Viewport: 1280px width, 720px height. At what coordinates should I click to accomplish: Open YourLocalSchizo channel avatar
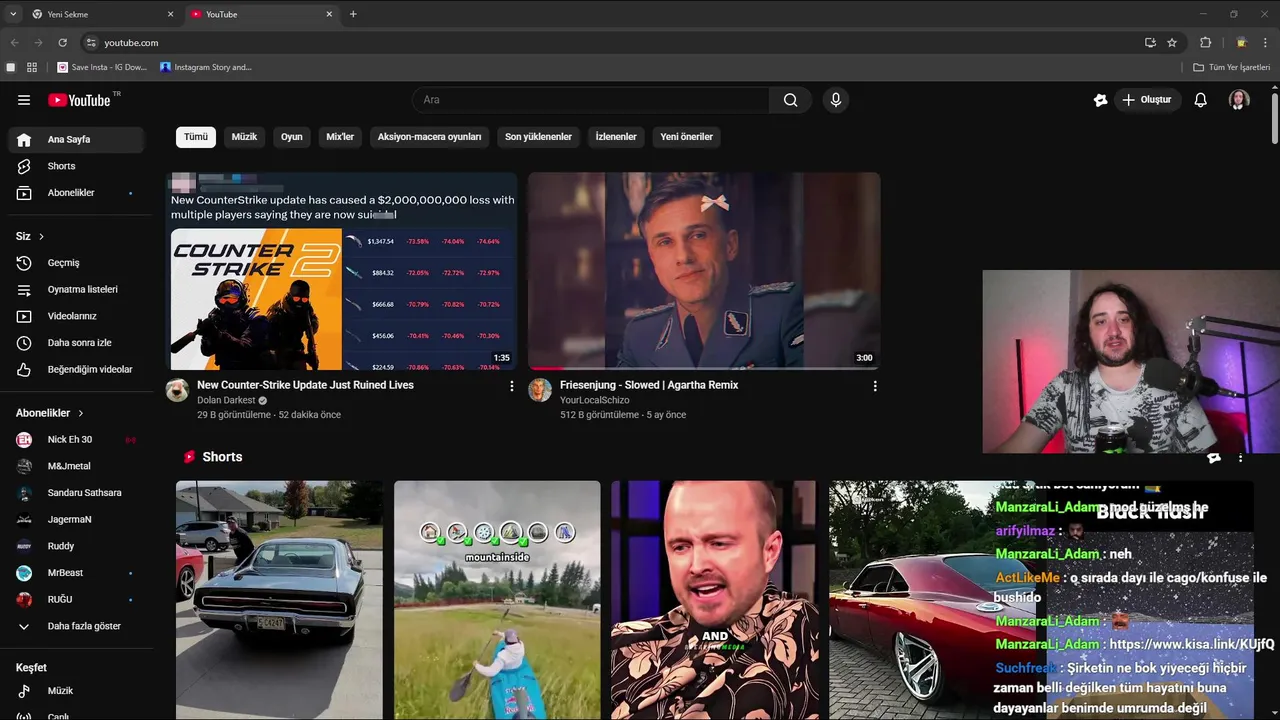click(540, 390)
